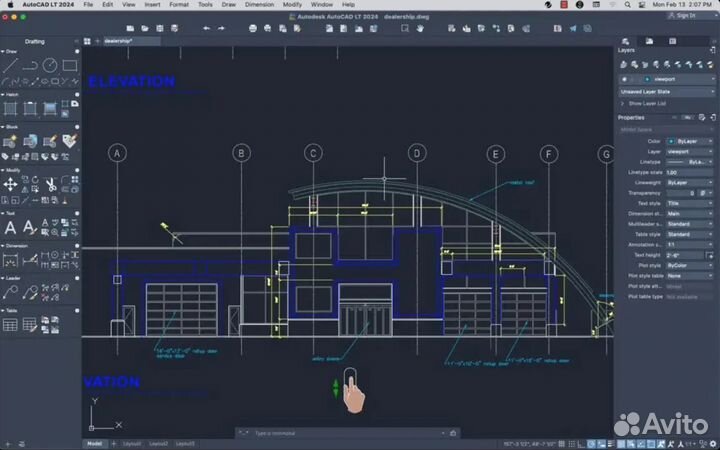Open the Format menu
The image size is (720, 450).
(179, 5)
